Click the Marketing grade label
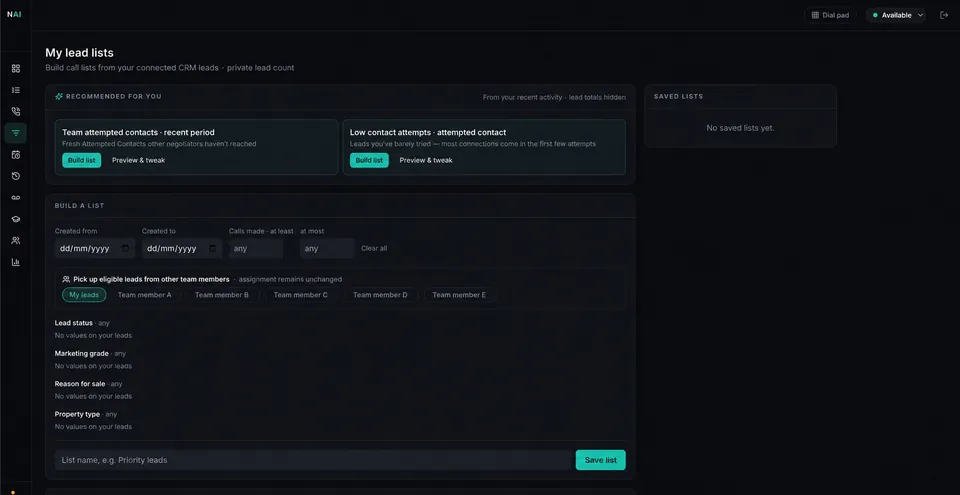The width and height of the screenshot is (960, 495). [x=81, y=353]
